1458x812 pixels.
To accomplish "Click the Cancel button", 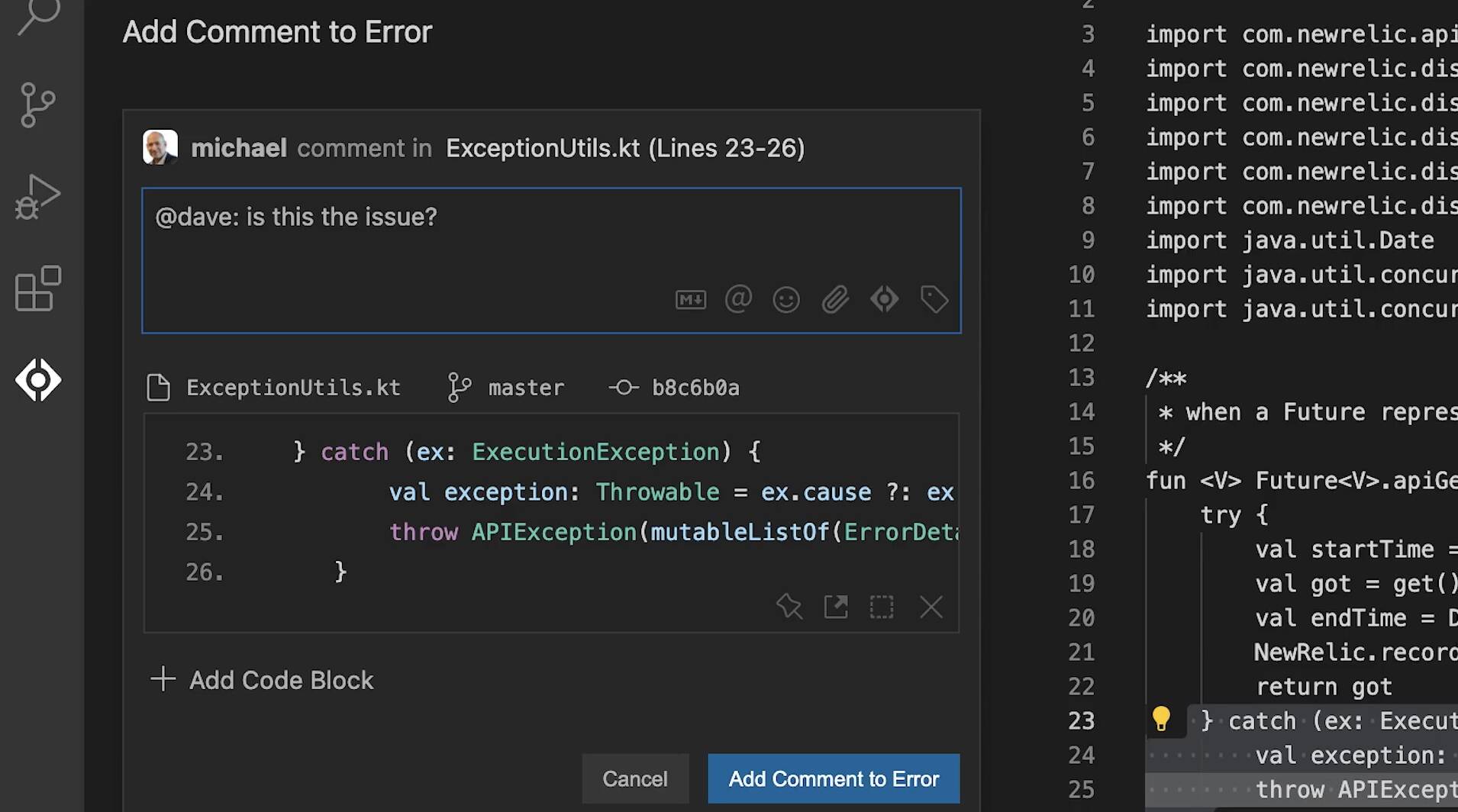I will pos(635,778).
